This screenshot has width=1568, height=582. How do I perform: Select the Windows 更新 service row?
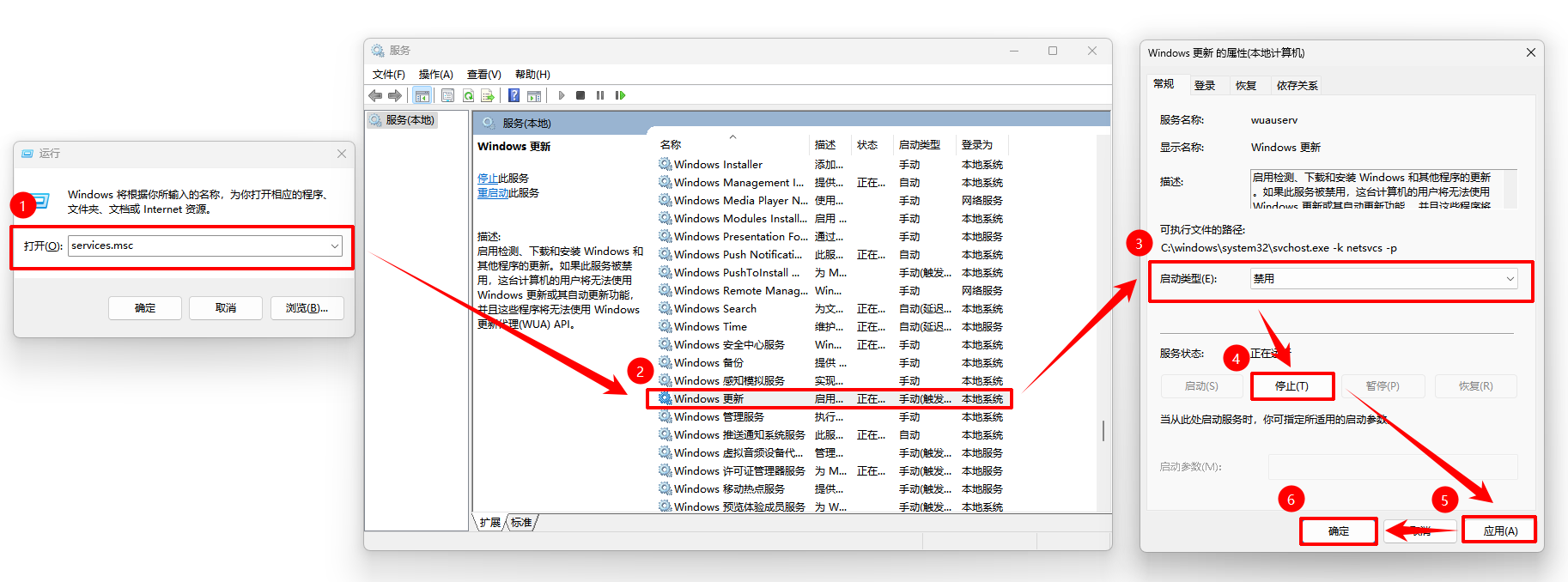point(830,398)
